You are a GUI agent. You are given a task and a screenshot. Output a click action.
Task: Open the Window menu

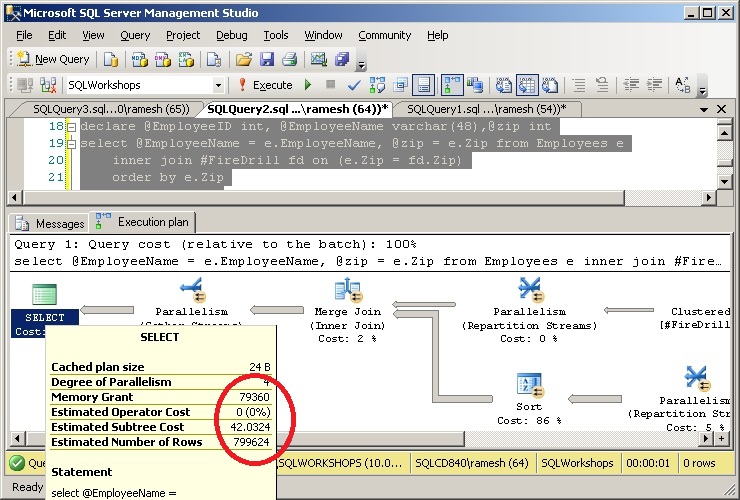coord(323,35)
